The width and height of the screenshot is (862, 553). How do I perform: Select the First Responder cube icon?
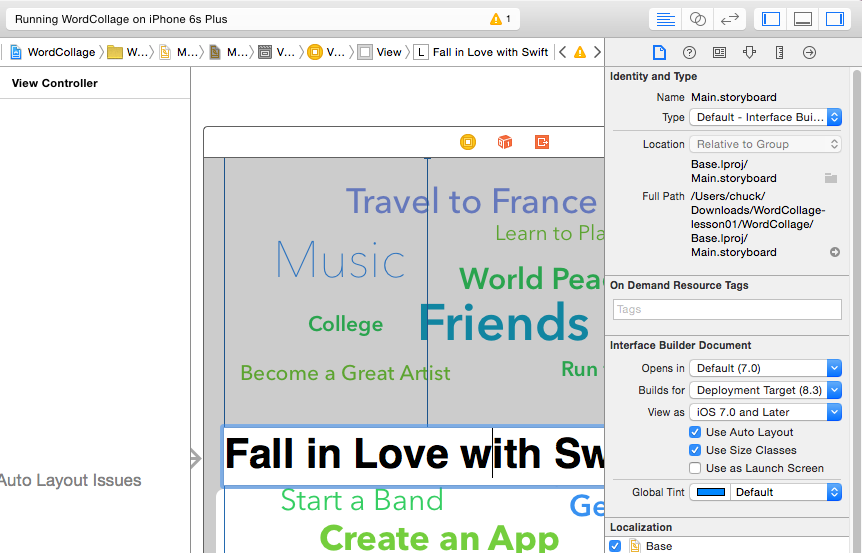(505, 142)
